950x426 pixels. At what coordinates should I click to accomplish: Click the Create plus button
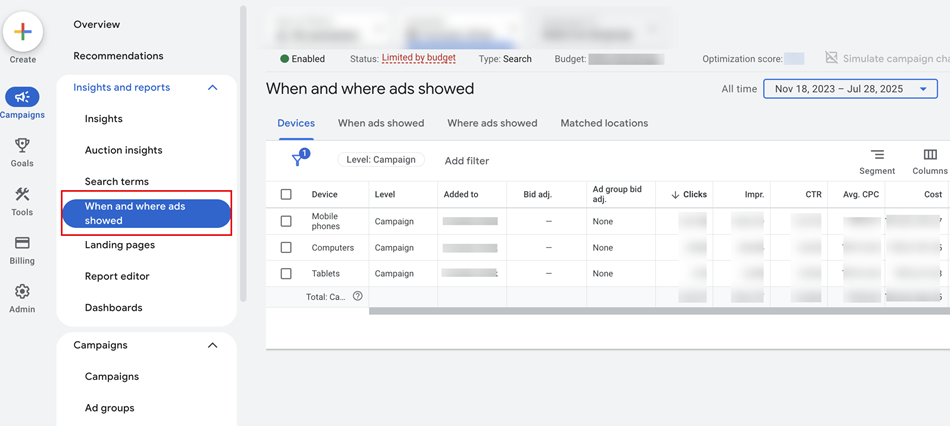[x=22, y=32]
